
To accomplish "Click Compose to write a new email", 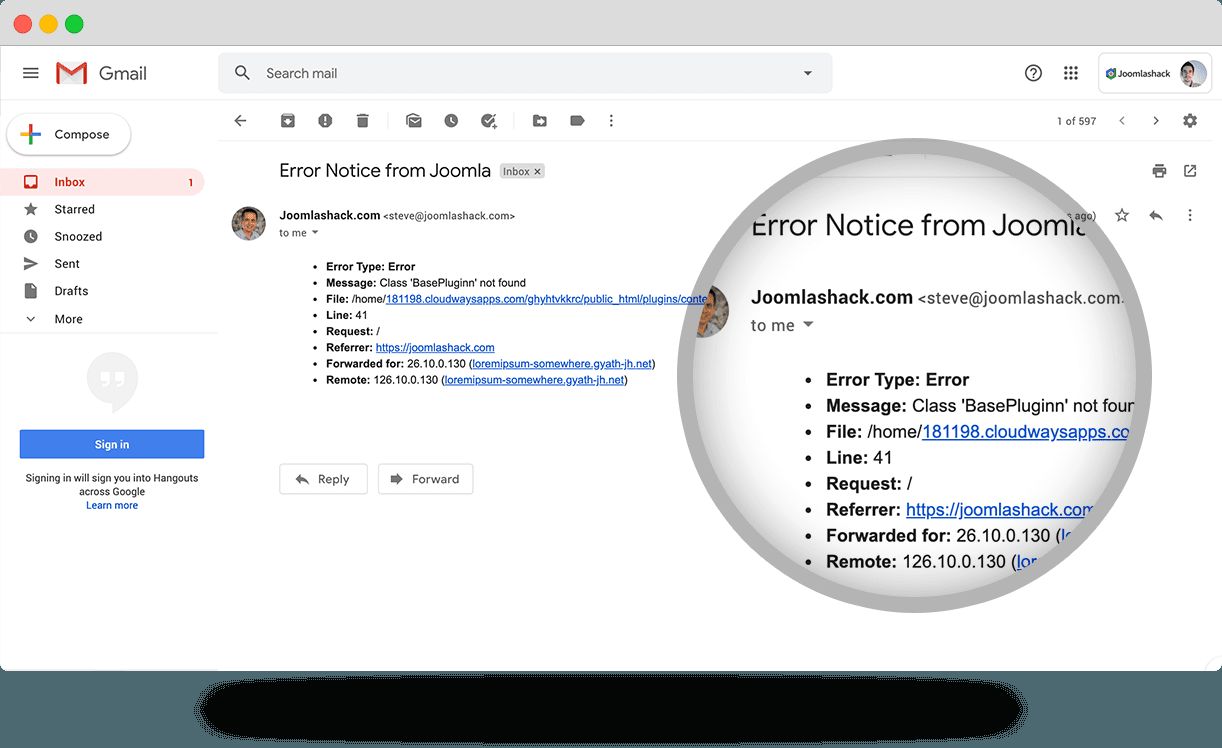I will (69, 134).
